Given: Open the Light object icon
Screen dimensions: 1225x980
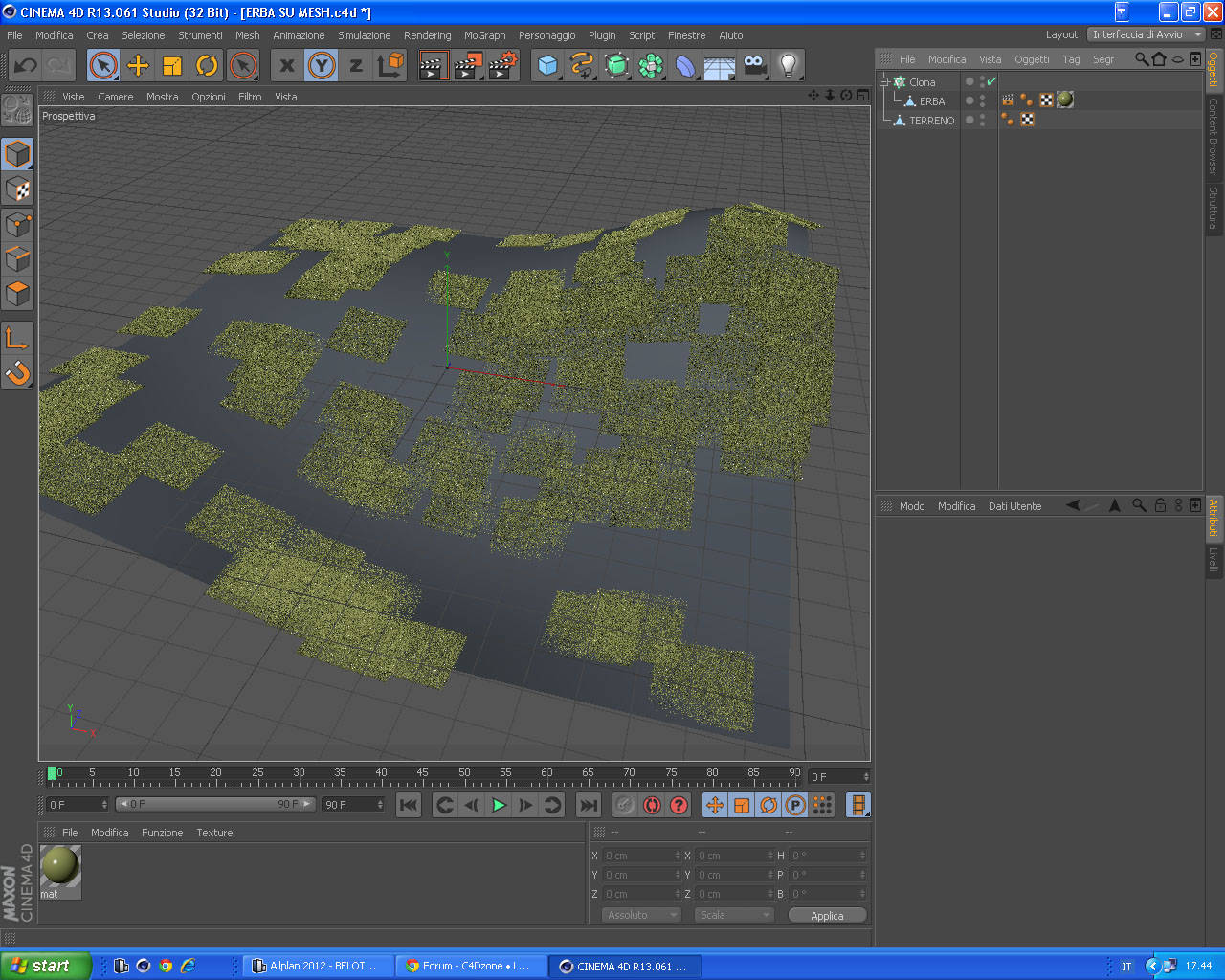Looking at the screenshot, I should point(788,65).
